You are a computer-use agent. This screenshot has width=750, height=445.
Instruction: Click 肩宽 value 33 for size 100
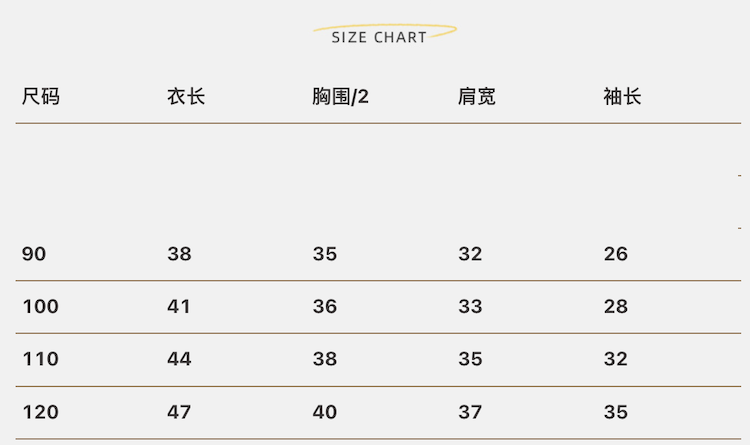tap(470, 307)
